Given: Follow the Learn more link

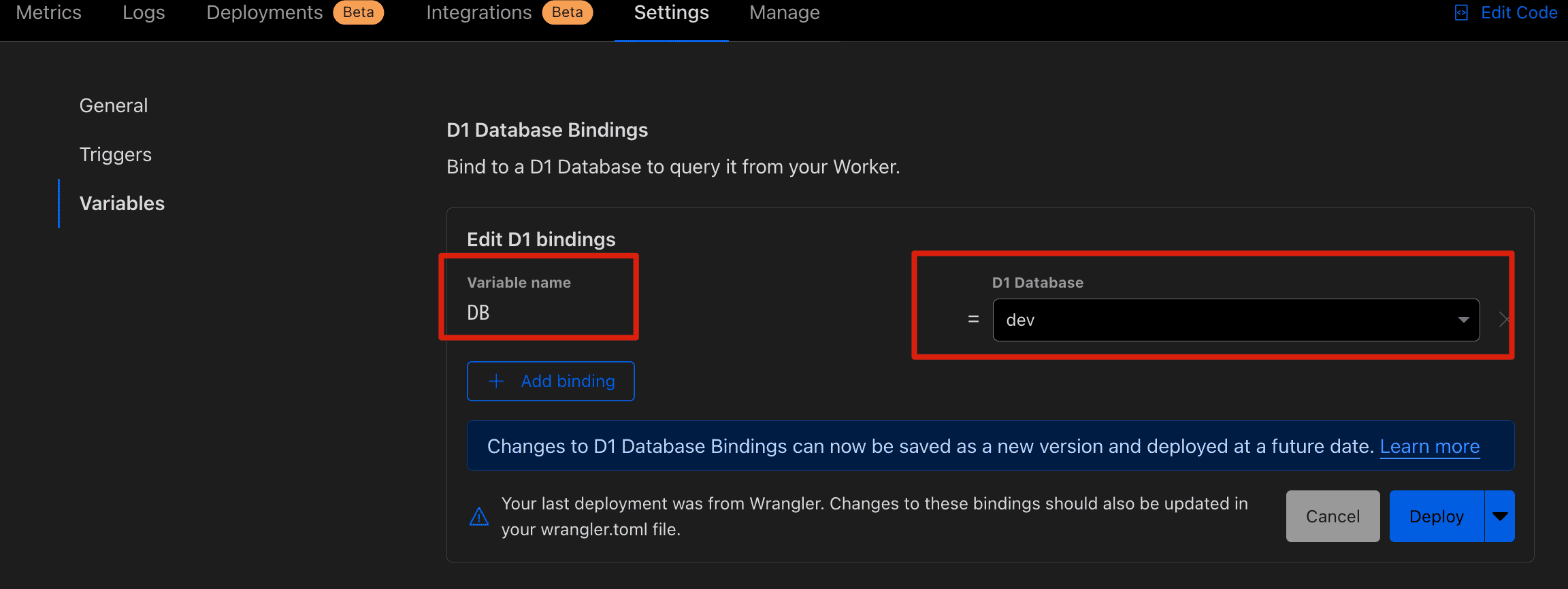Looking at the screenshot, I should [1429, 446].
